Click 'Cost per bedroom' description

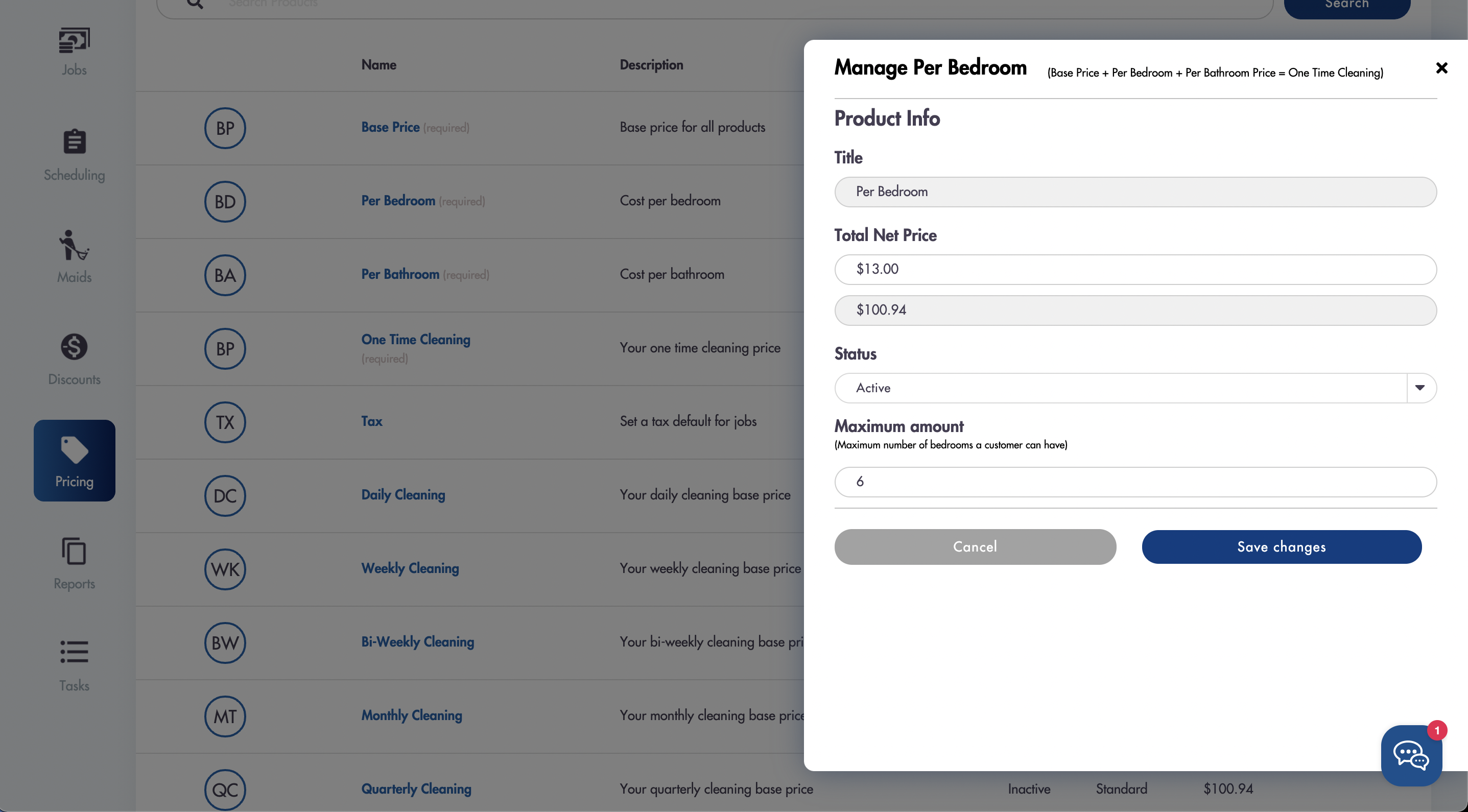click(x=670, y=200)
